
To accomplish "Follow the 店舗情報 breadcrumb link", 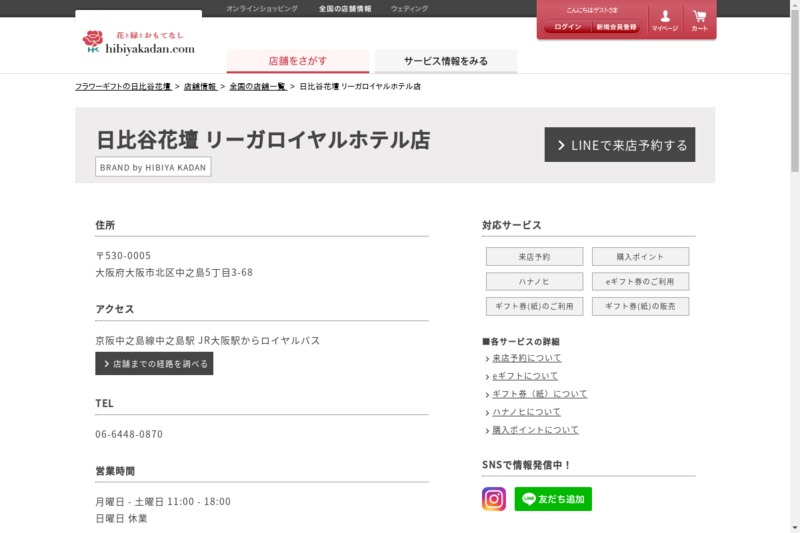I will [200, 86].
